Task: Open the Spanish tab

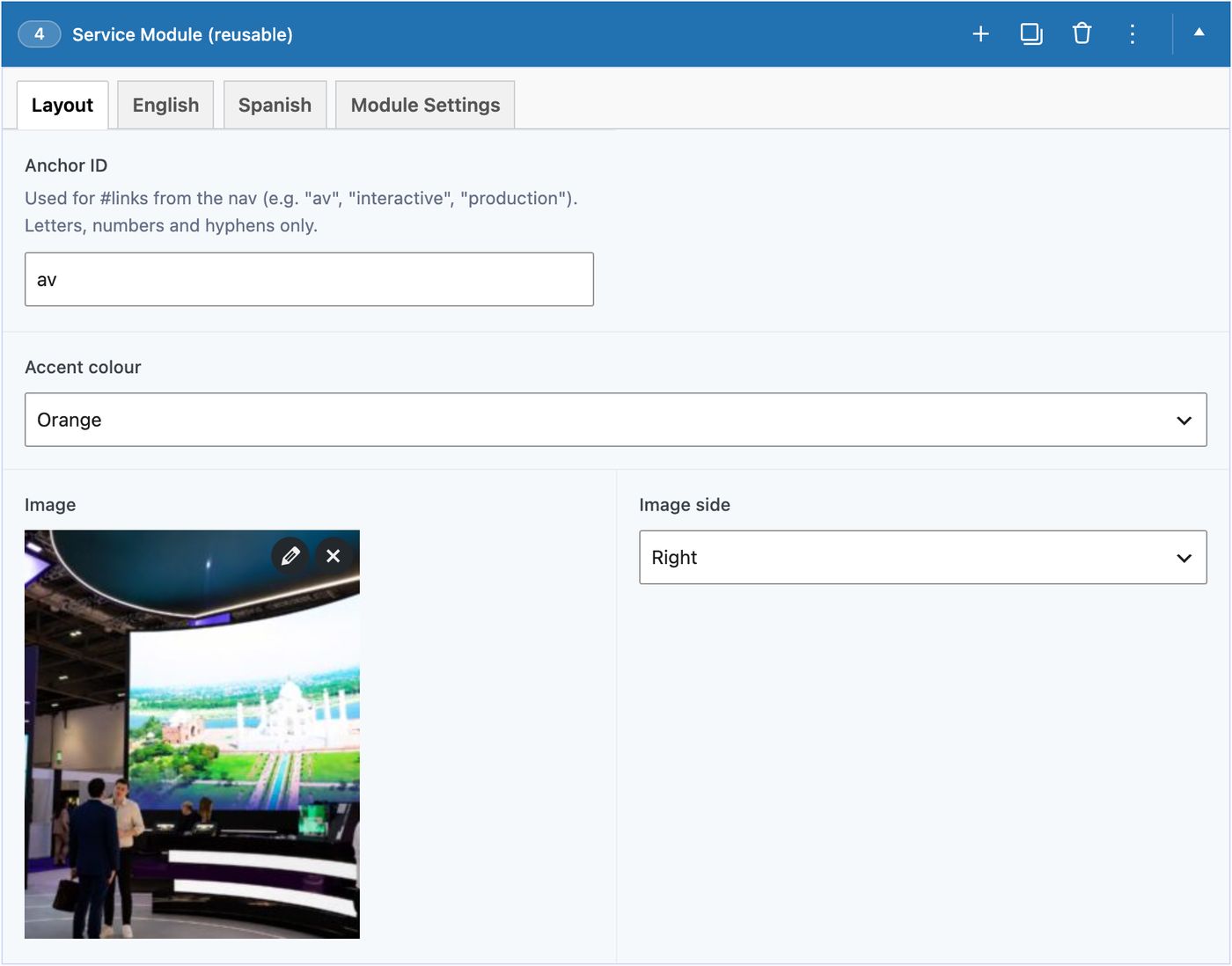Action: [x=275, y=106]
